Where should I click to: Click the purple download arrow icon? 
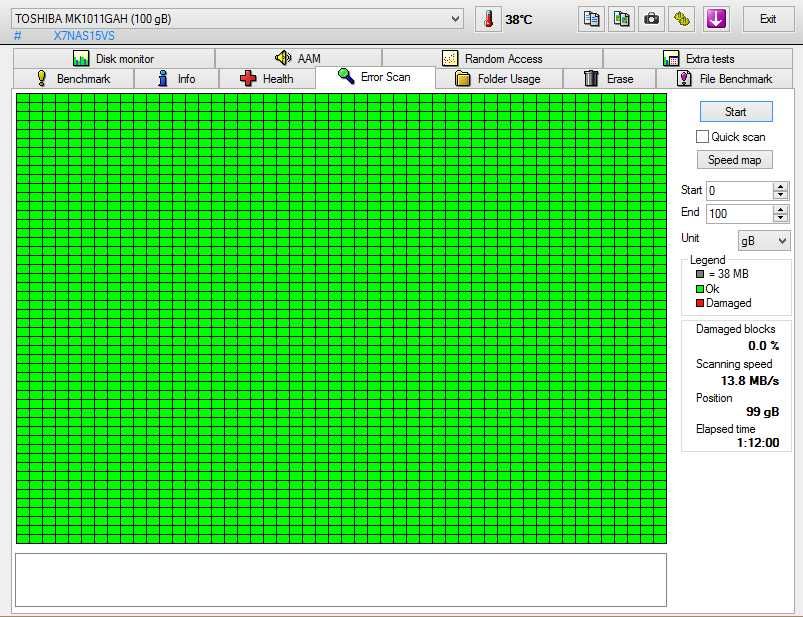(715, 19)
